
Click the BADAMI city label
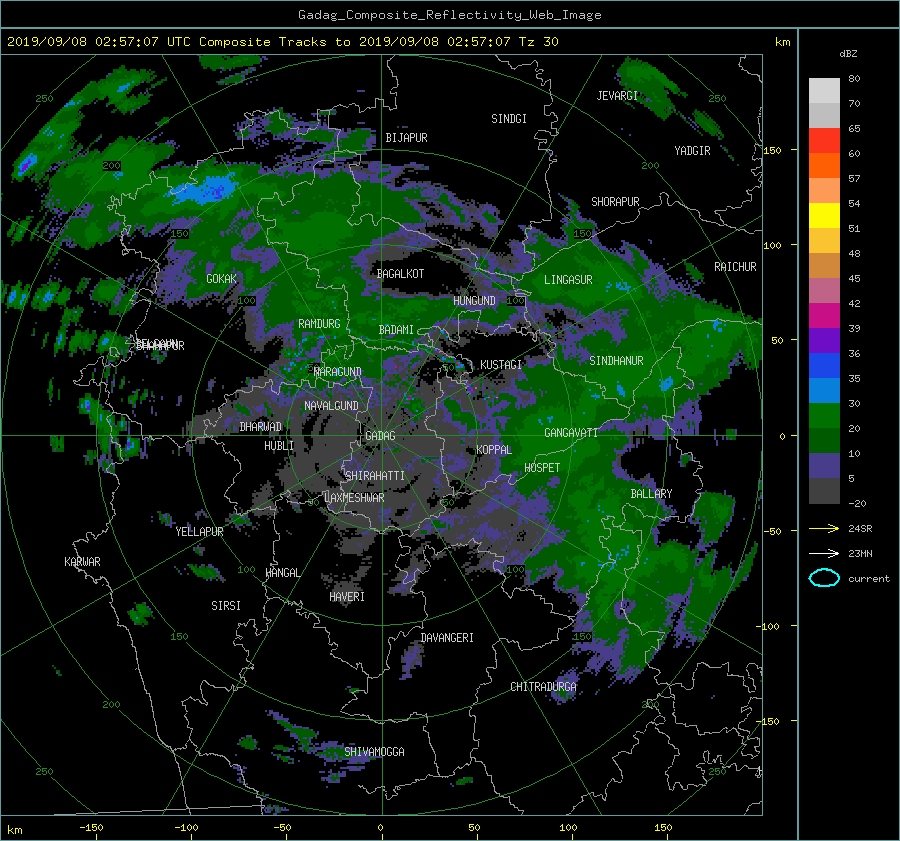(x=396, y=330)
